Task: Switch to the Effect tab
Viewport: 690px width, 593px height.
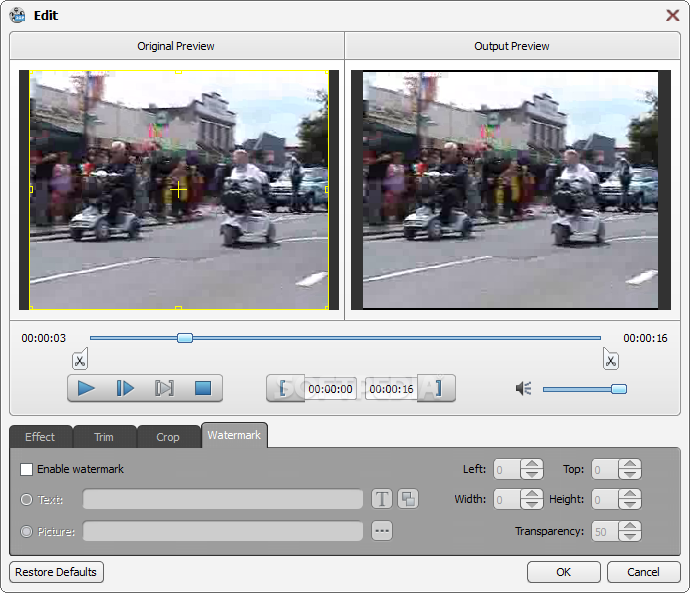Action: (40, 437)
